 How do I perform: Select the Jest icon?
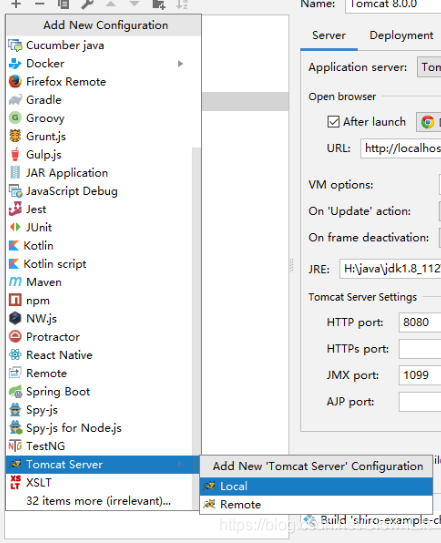click(x=15, y=209)
